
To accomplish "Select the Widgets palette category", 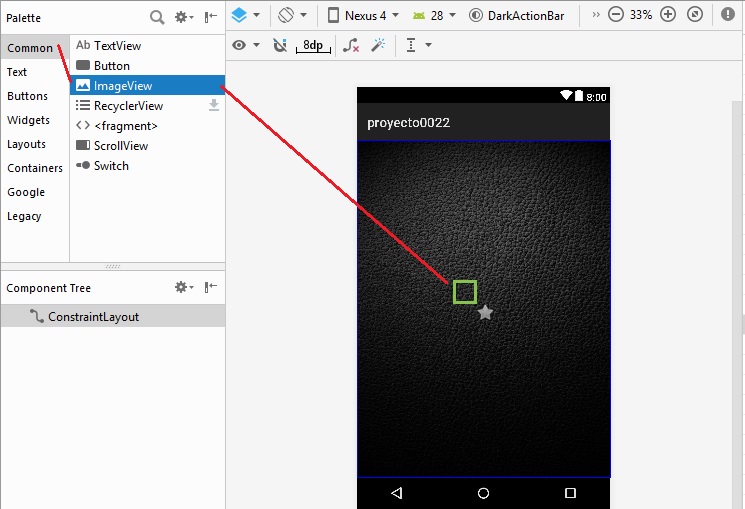I will point(28,120).
